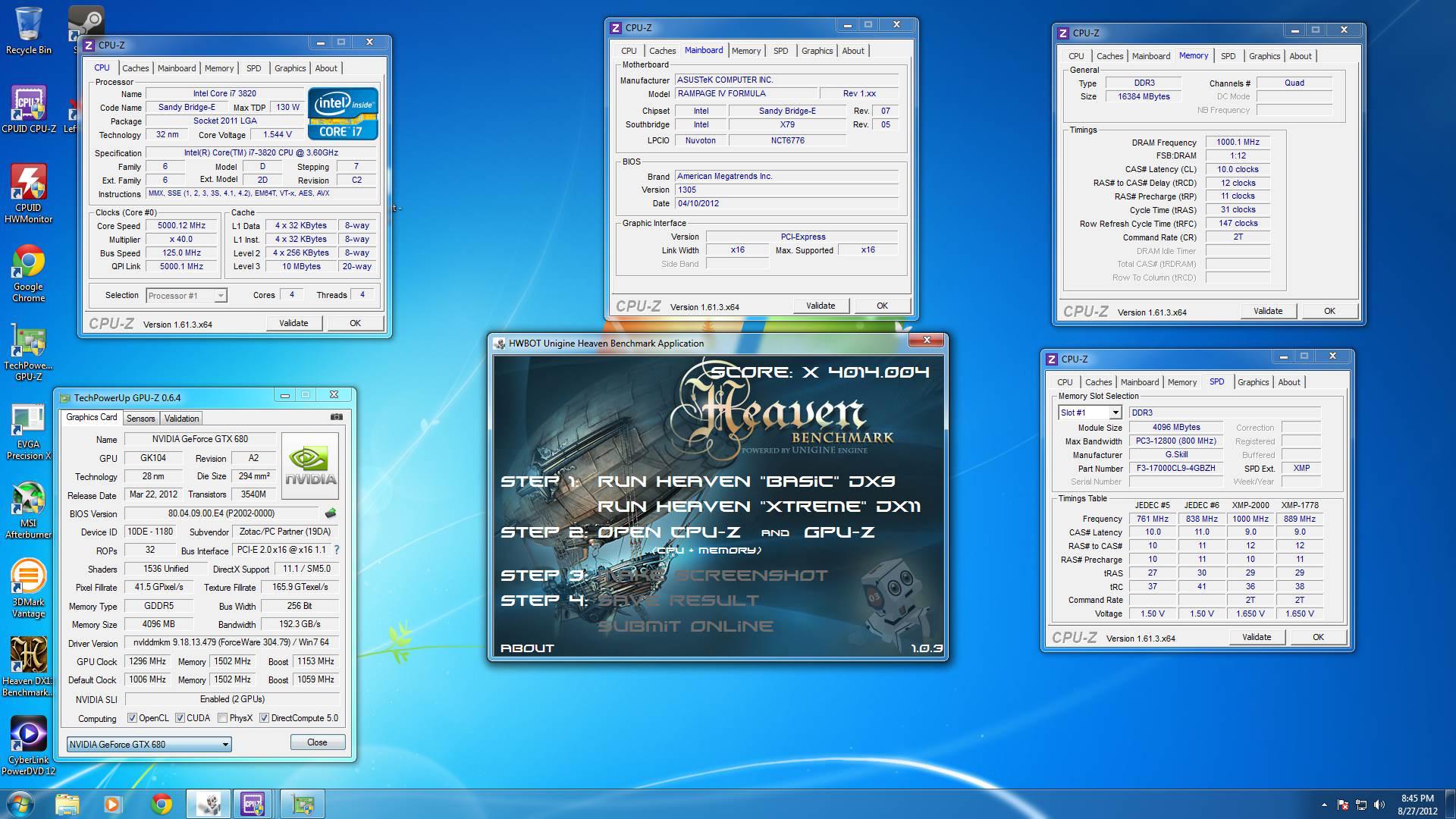
Task: Open Mainboard tab in Memory CPU-Z window
Action: (x=1150, y=56)
